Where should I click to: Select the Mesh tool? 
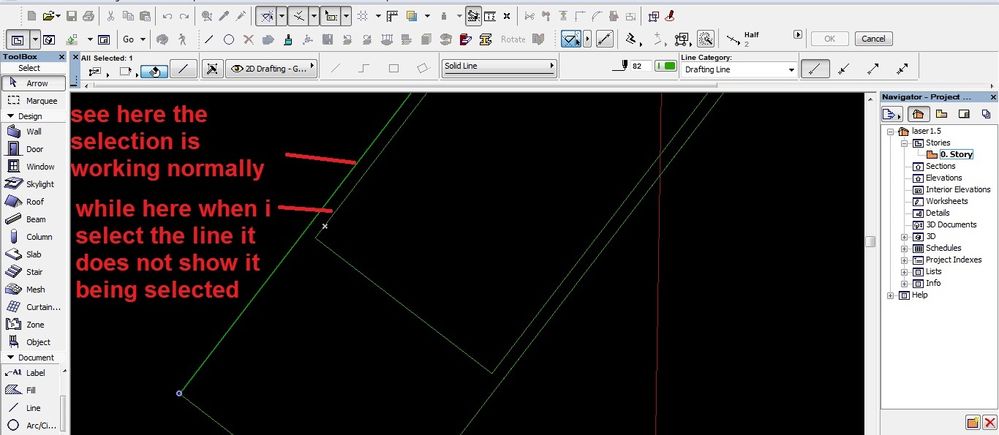click(33, 289)
